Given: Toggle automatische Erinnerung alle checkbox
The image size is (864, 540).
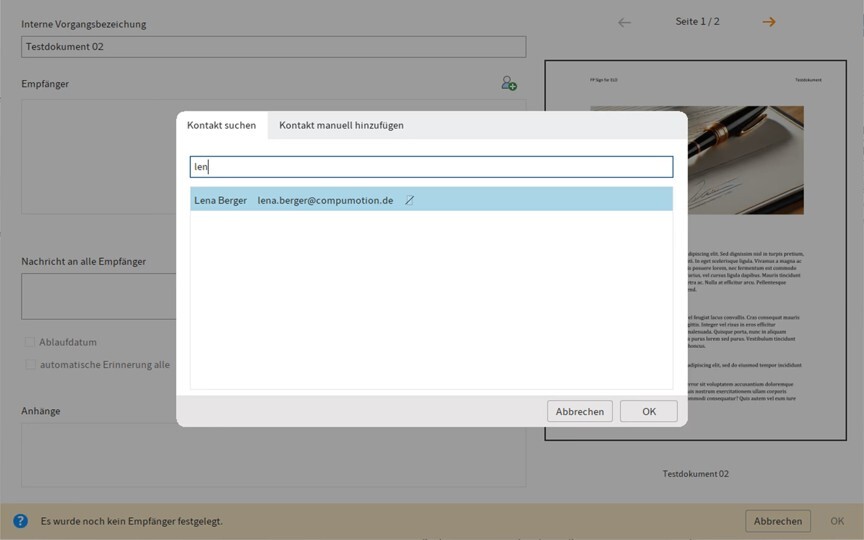Looking at the screenshot, I should (x=30, y=365).
